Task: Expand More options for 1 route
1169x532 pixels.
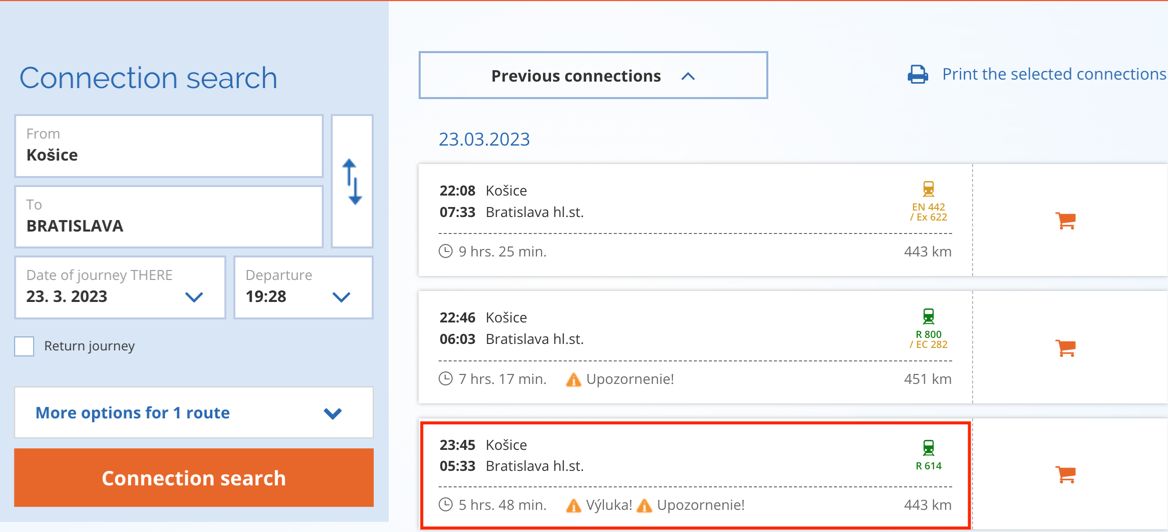Action: 194,413
